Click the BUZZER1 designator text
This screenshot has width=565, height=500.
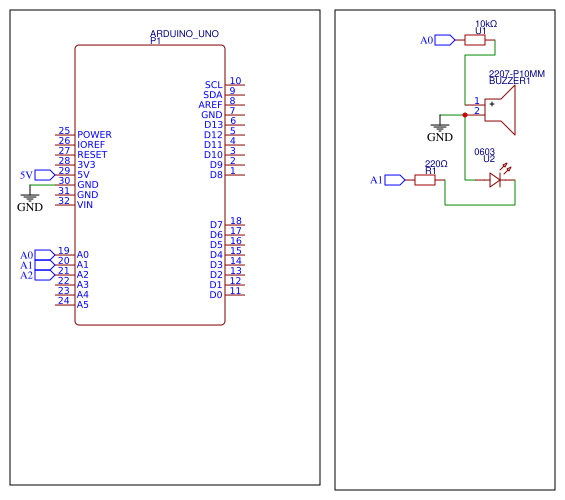509,81
